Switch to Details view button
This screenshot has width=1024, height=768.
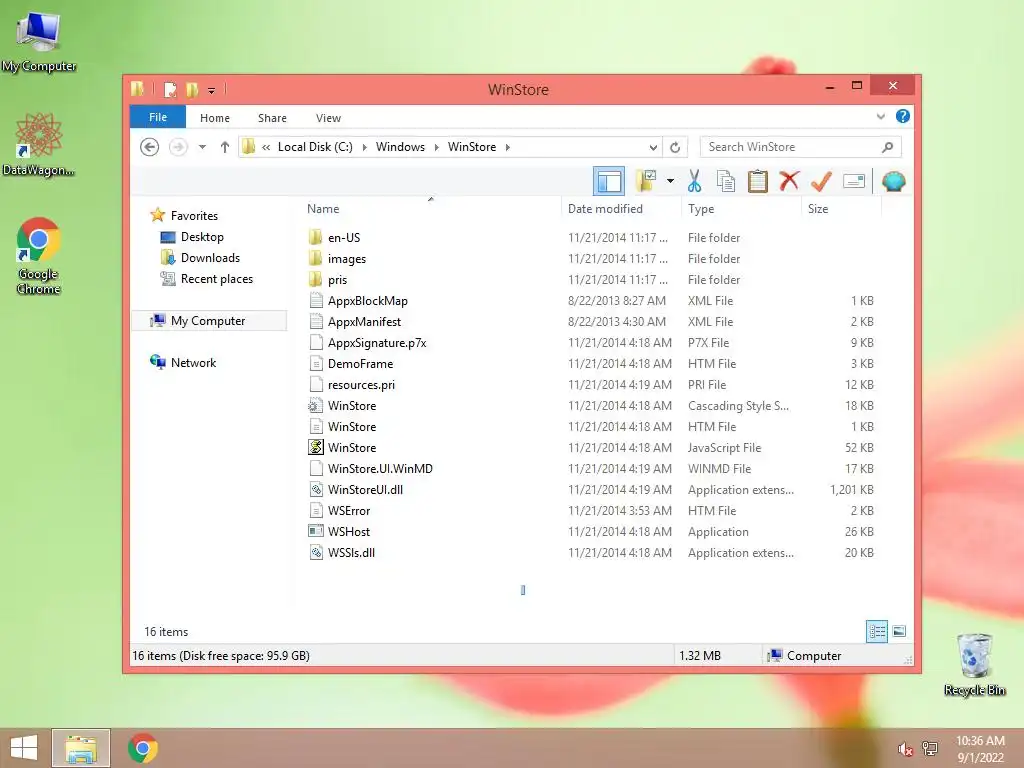coord(876,631)
